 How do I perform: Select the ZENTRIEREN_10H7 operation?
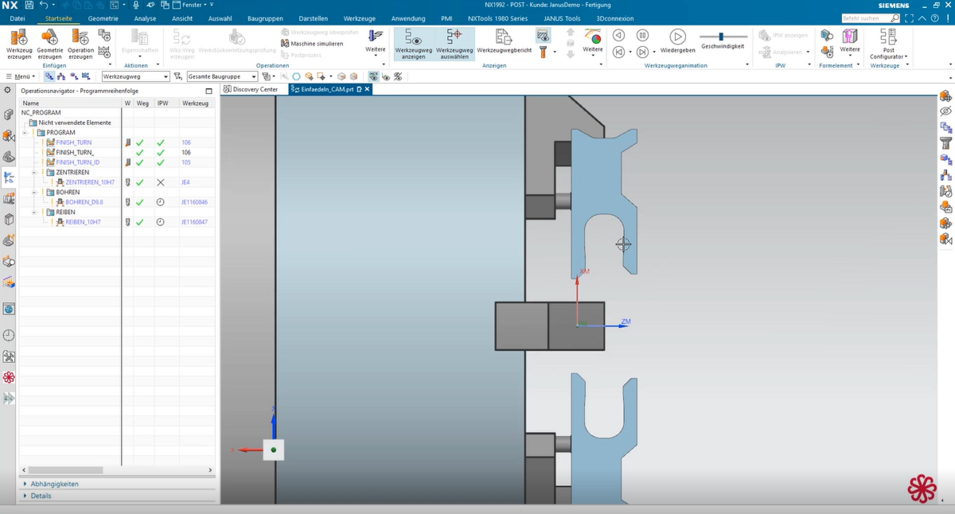click(90, 183)
